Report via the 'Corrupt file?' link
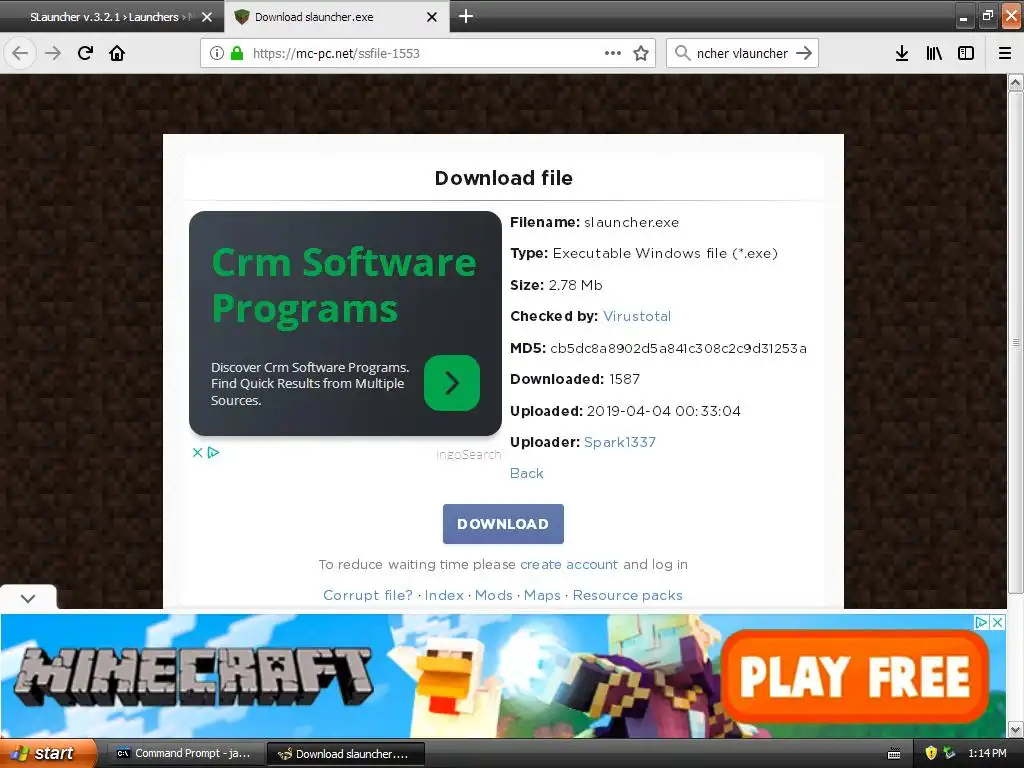This screenshot has height=768, width=1024. point(368,596)
